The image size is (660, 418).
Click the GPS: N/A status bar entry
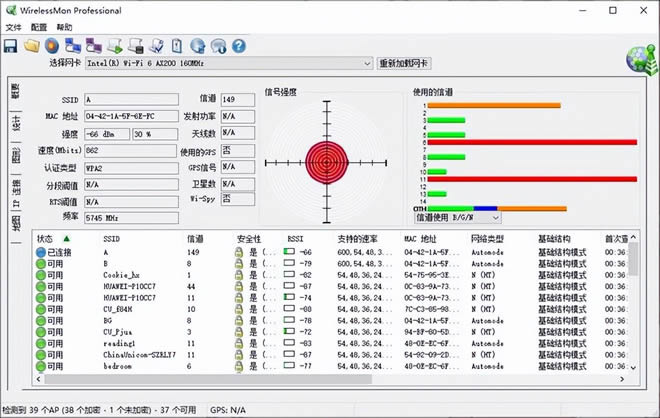(228, 410)
